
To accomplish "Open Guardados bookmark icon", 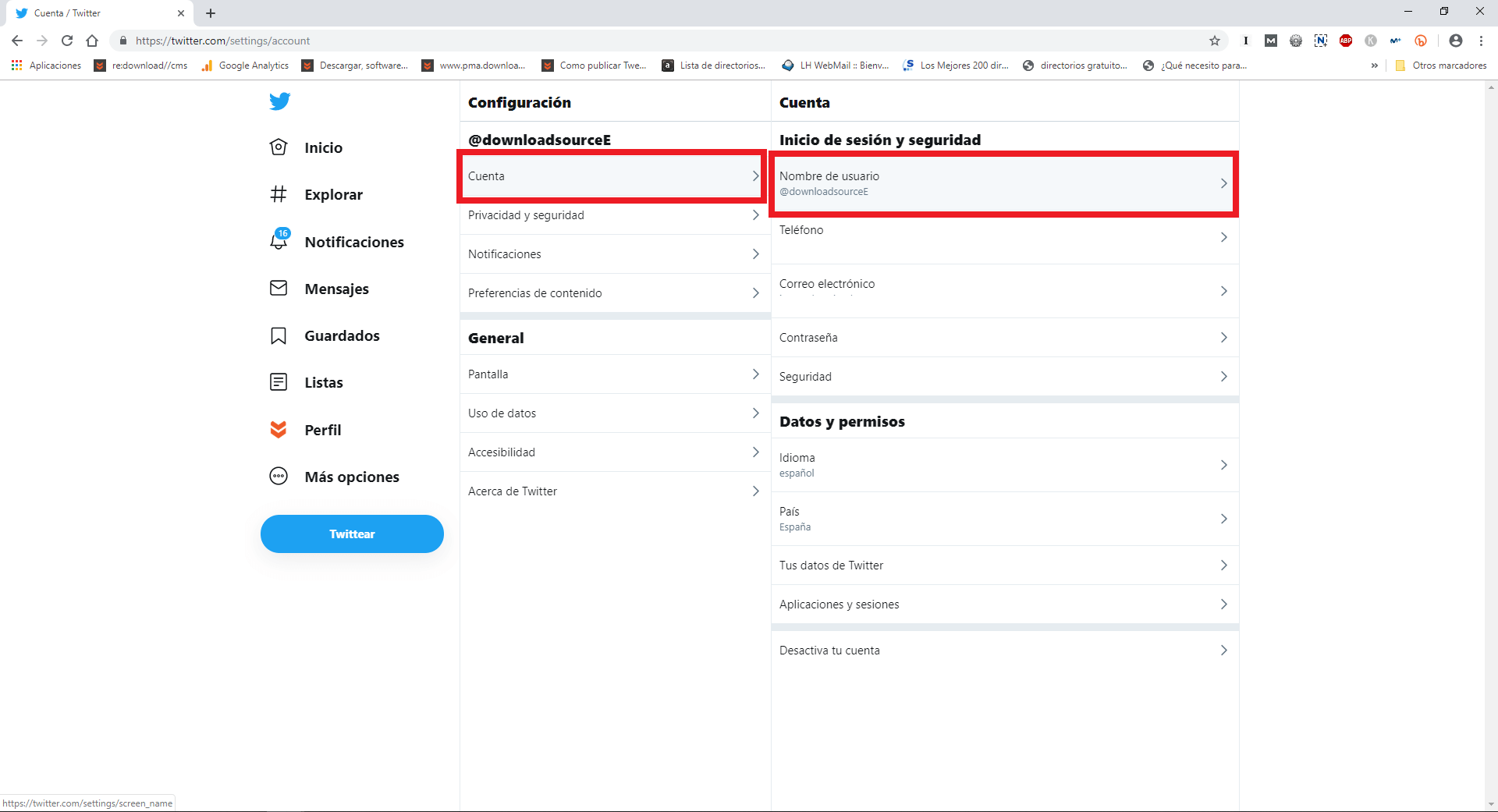I will coord(279,335).
